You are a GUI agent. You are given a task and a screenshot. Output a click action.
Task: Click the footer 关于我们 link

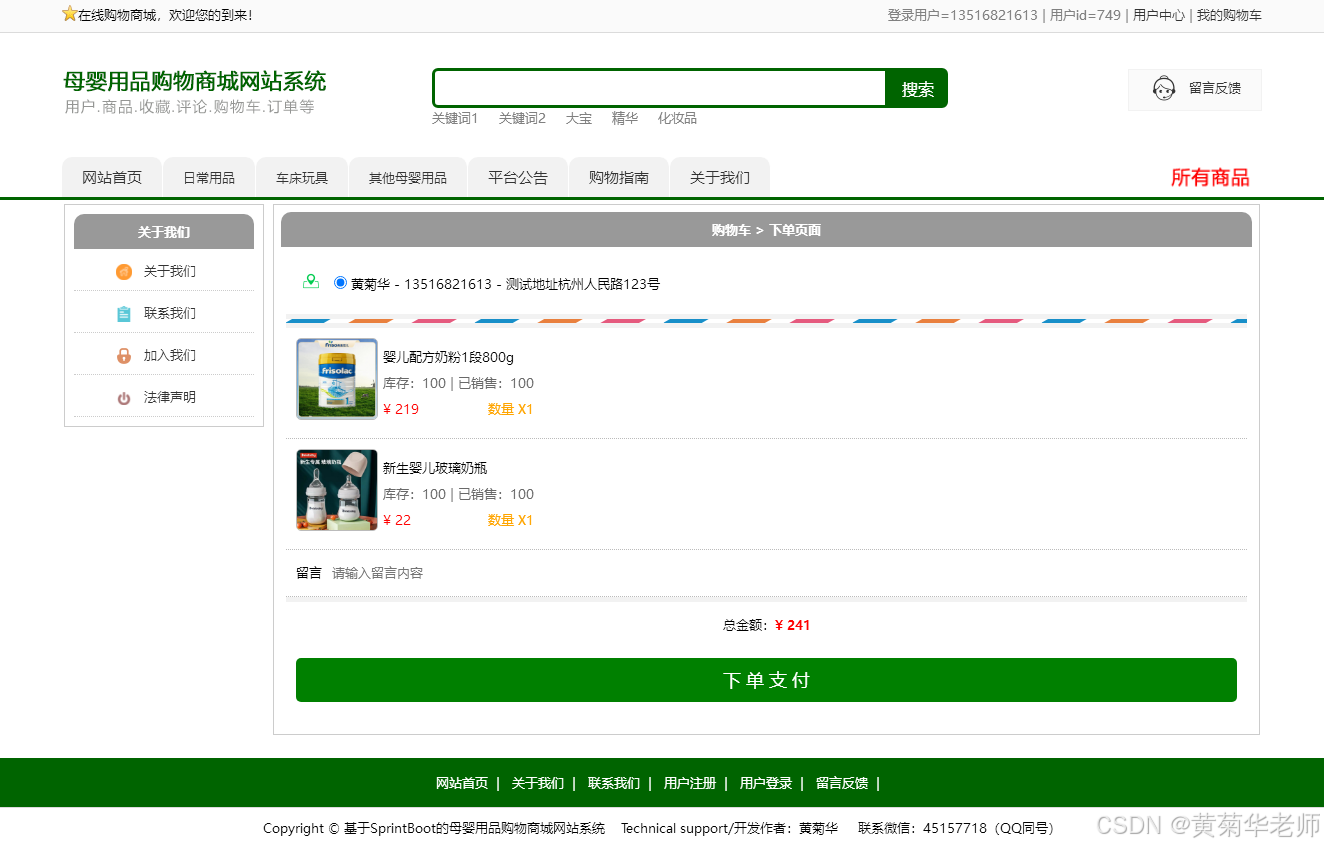point(538,783)
